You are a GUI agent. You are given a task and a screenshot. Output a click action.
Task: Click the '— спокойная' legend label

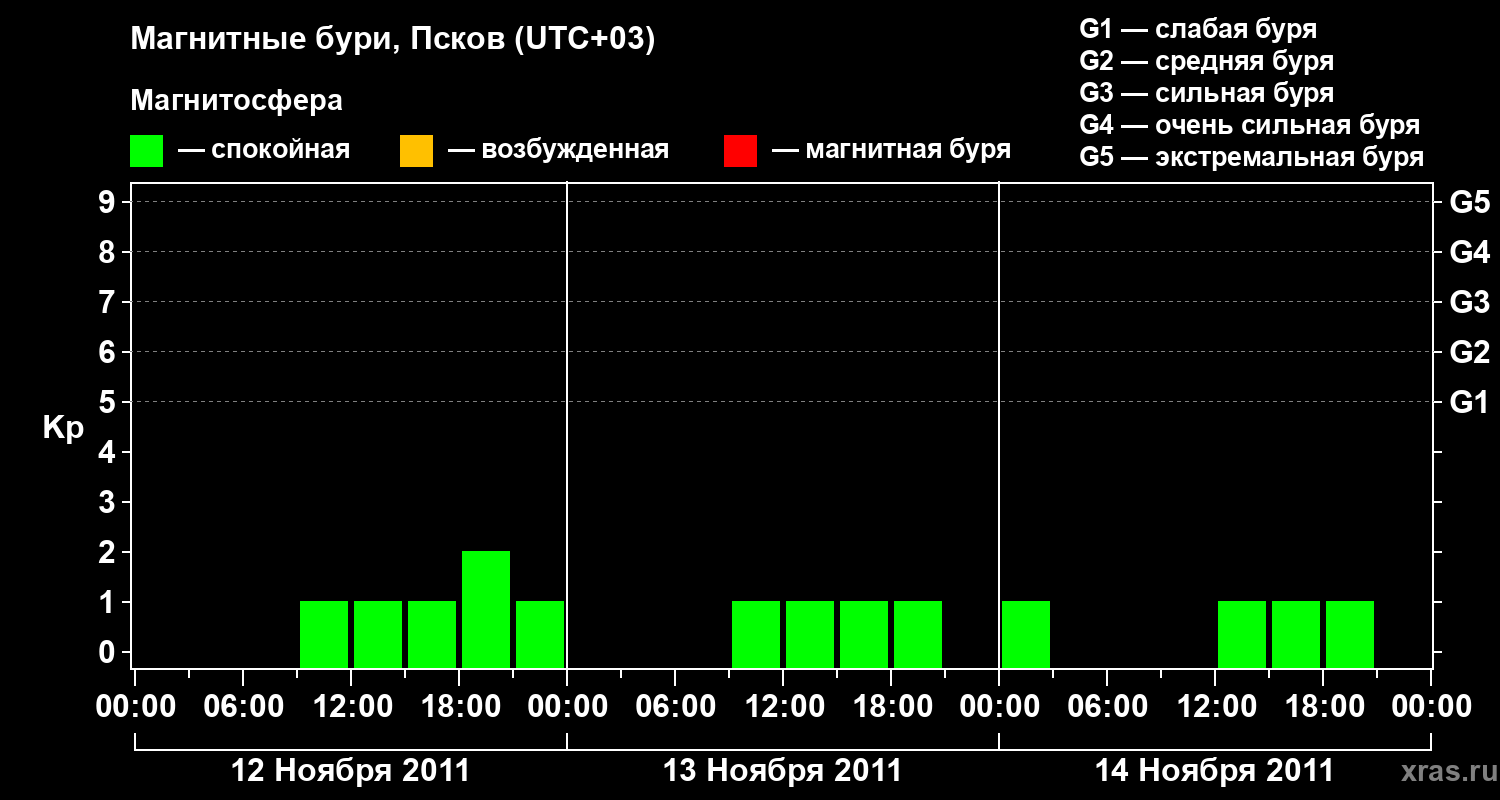tap(264, 150)
